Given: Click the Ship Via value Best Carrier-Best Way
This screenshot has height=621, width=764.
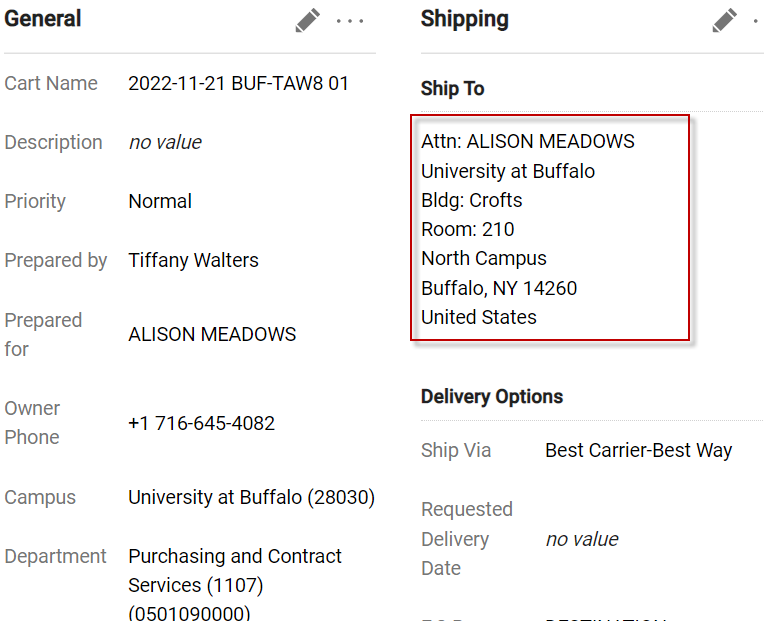Looking at the screenshot, I should point(638,450).
